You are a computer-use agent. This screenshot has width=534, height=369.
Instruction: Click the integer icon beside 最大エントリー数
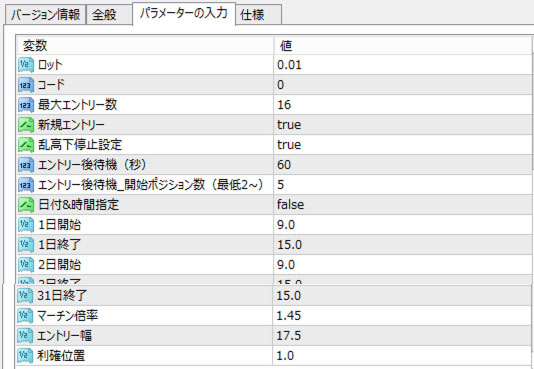tap(26, 105)
